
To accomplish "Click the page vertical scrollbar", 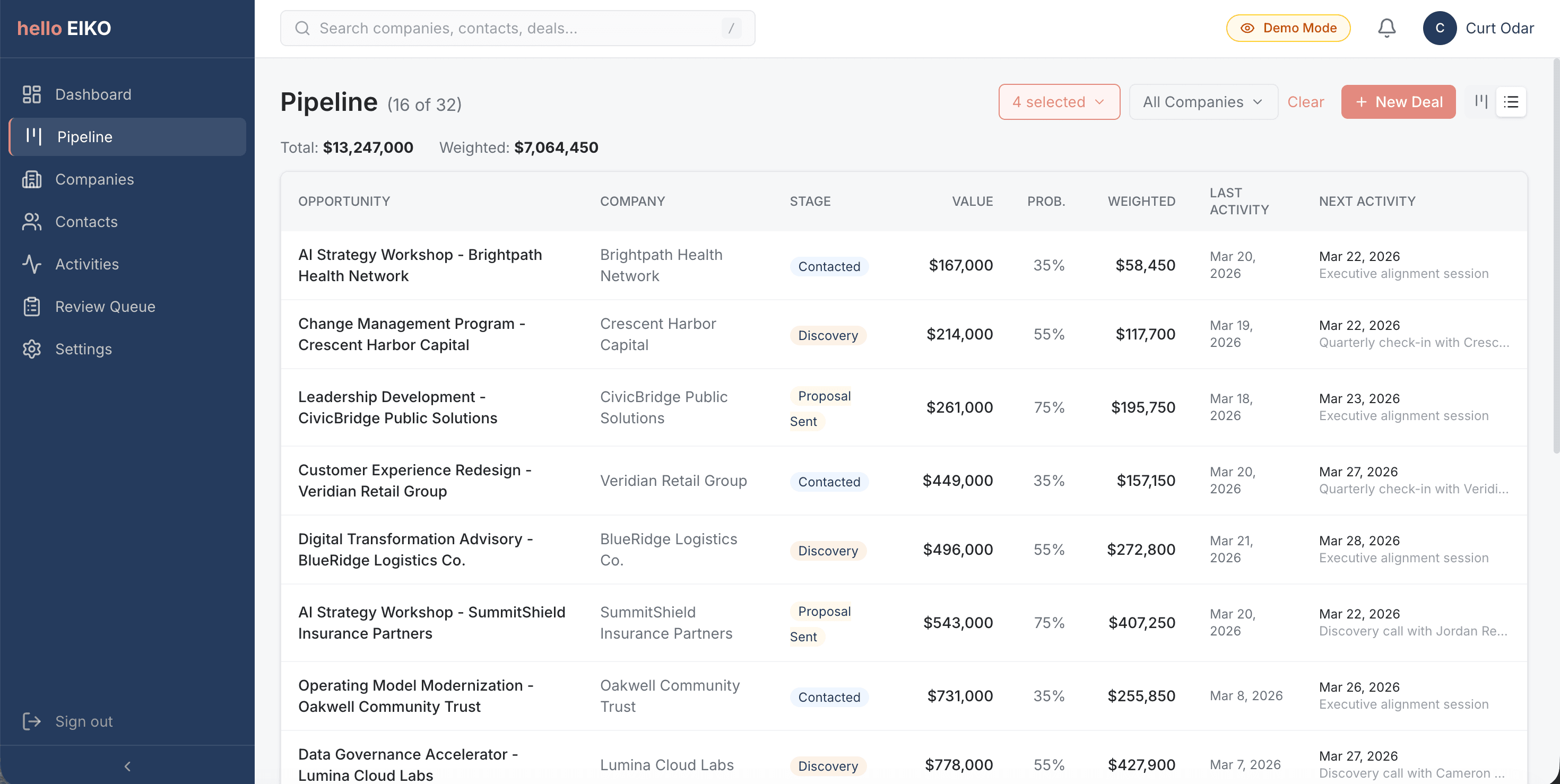I will pyautogui.click(x=1555, y=254).
